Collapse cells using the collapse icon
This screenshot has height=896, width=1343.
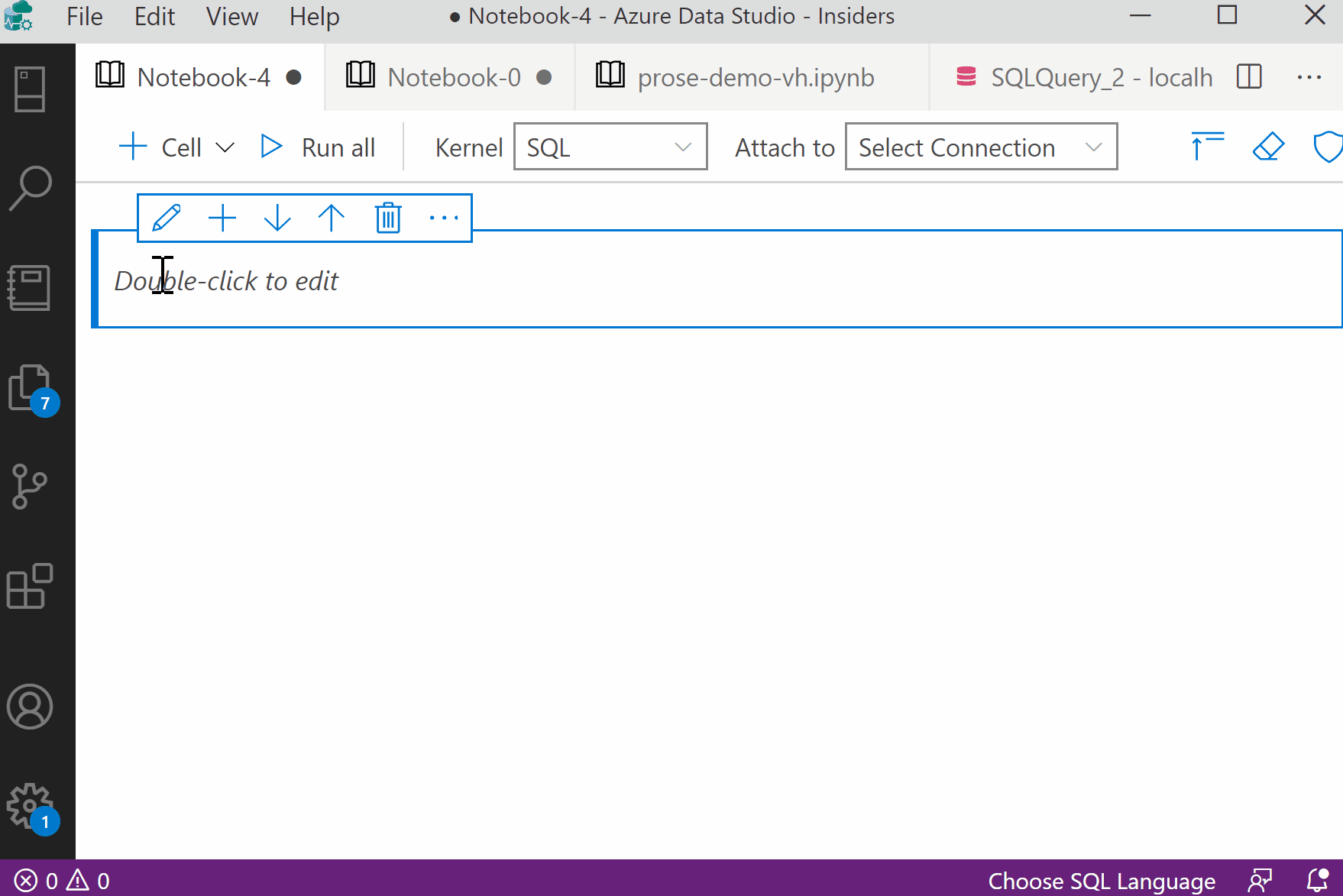[x=1205, y=147]
